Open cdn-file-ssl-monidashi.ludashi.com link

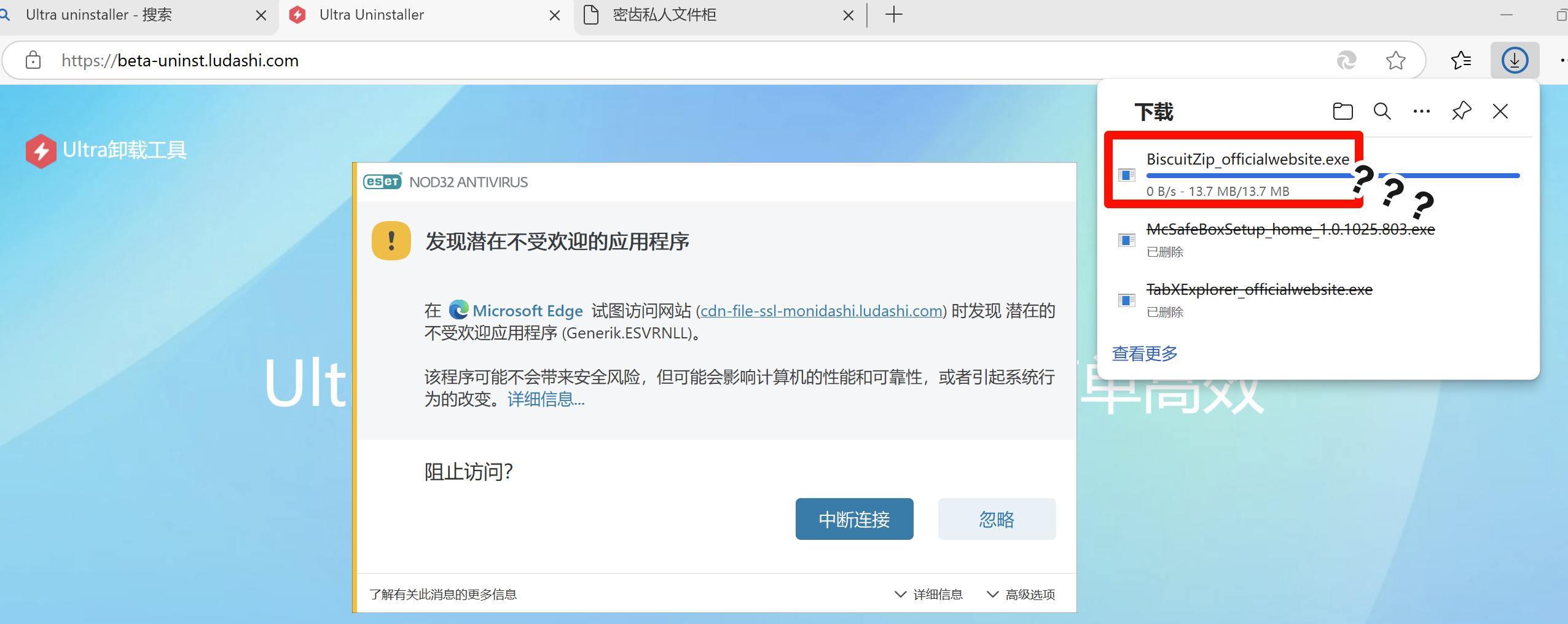(x=821, y=311)
